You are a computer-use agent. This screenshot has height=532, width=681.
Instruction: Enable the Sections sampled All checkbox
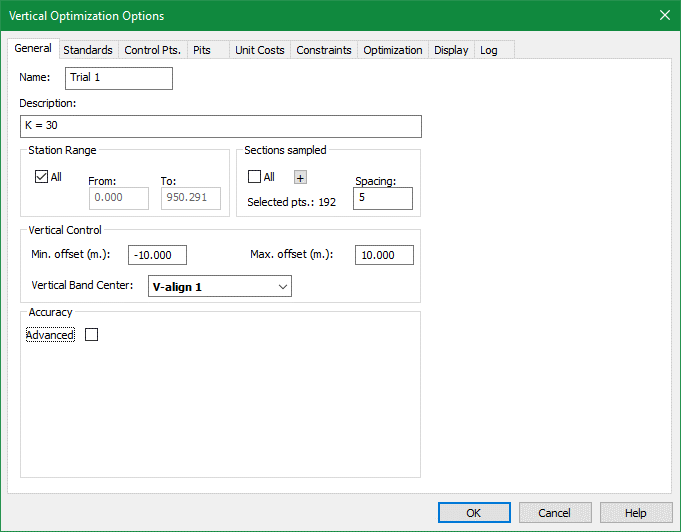[x=255, y=178]
